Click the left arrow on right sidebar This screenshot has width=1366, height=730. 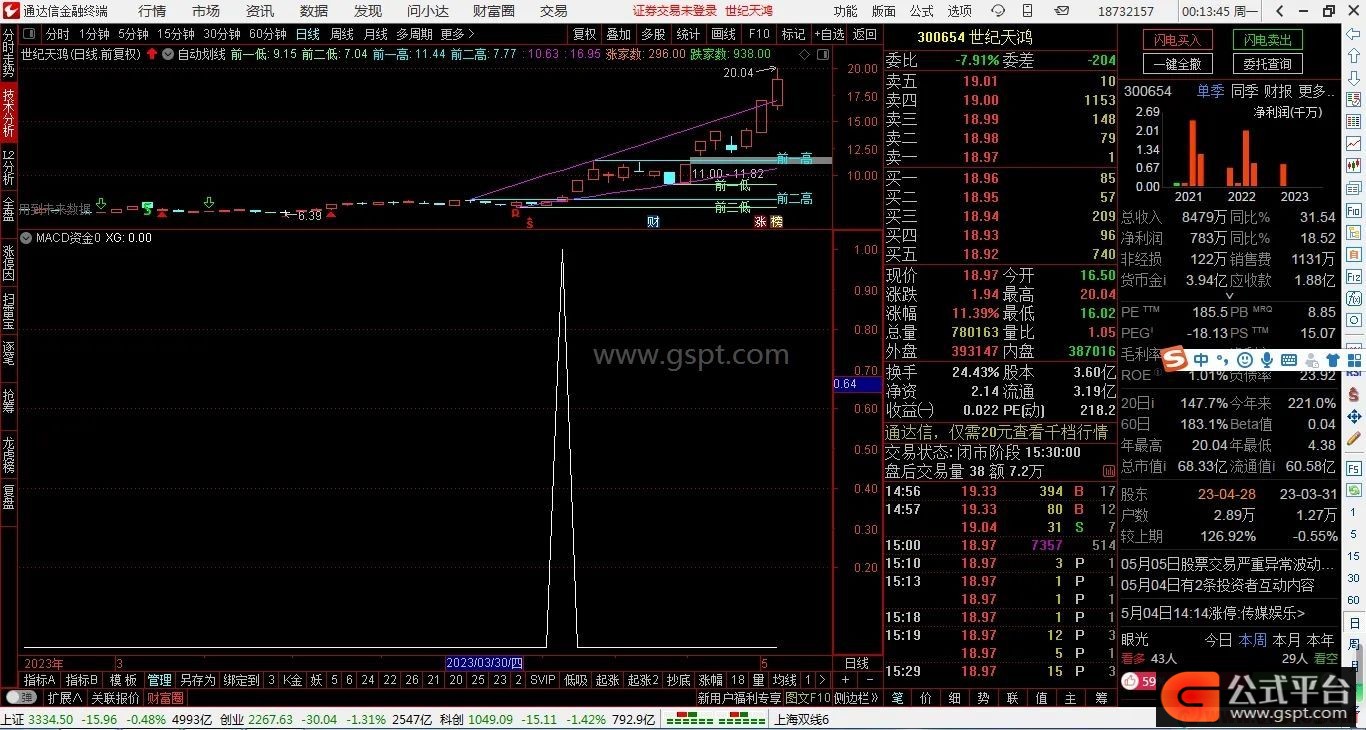(x=1354, y=35)
